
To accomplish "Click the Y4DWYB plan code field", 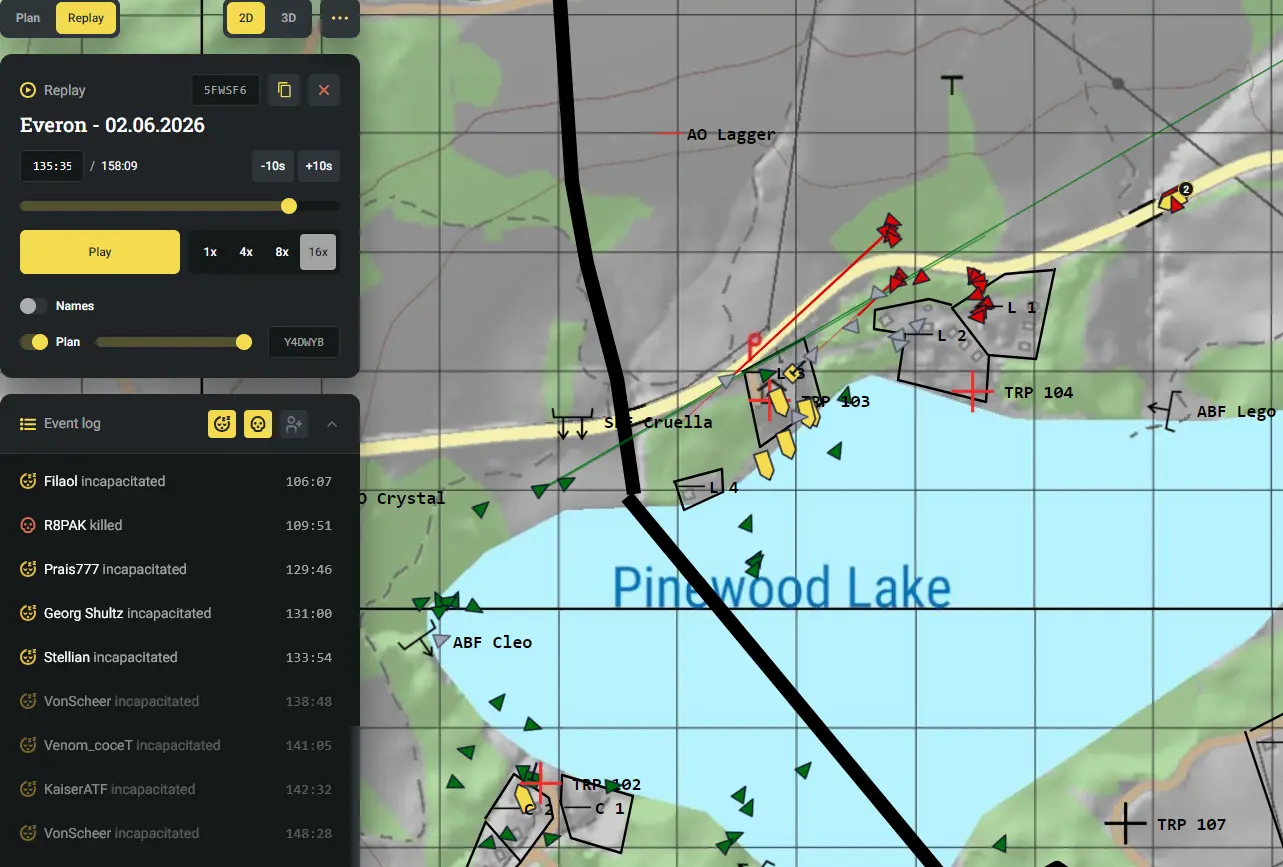I will click(304, 342).
